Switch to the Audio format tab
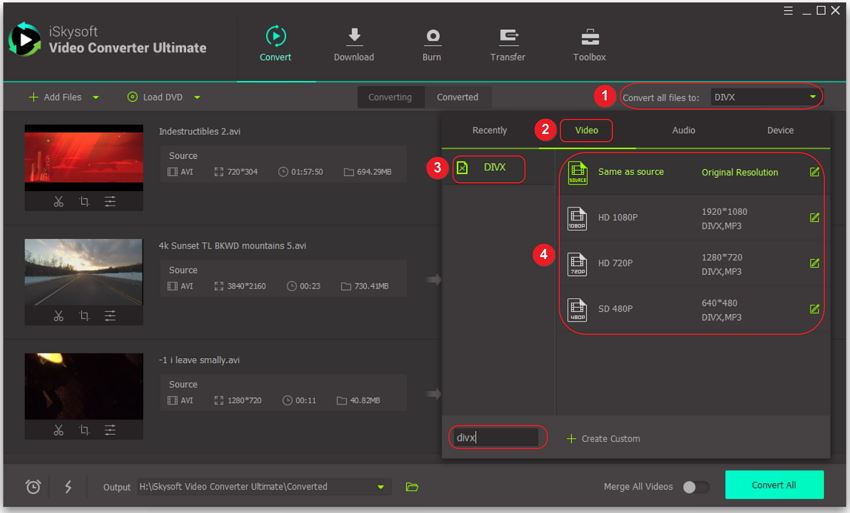The width and height of the screenshot is (850, 513). click(683, 130)
